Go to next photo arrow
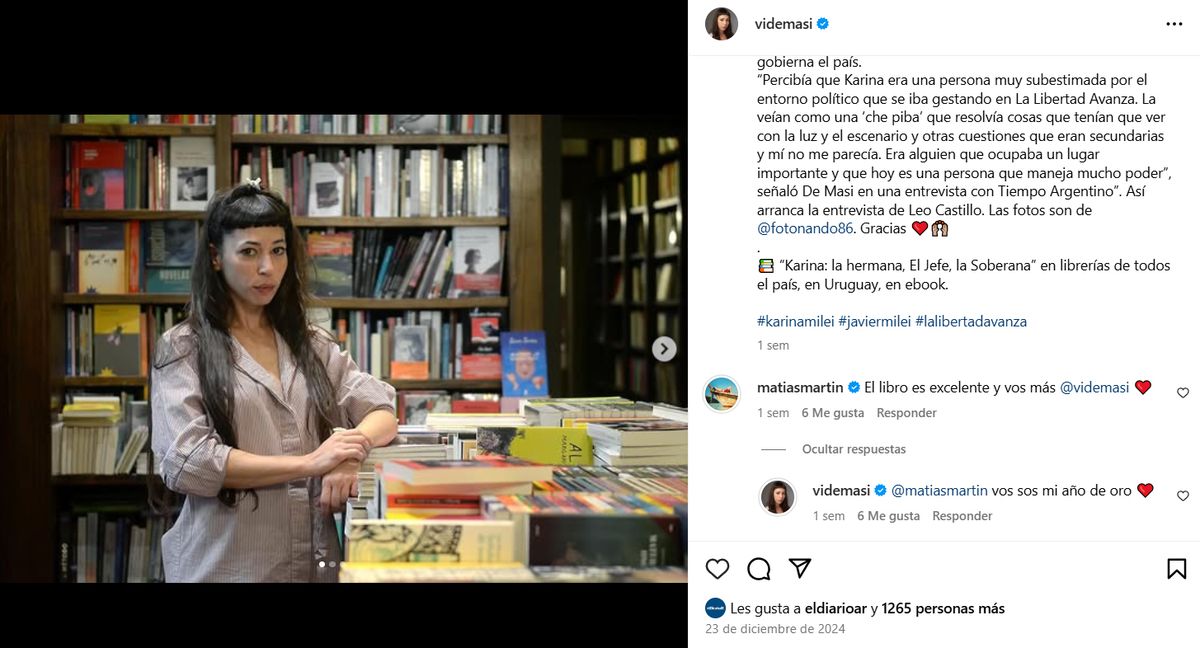Screen dimensions: 1200x648 click(664, 349)
